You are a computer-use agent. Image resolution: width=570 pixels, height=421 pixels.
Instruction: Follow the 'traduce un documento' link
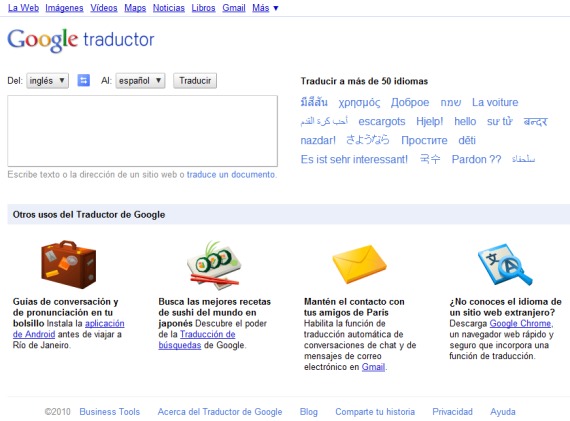[x=231, y=175]
